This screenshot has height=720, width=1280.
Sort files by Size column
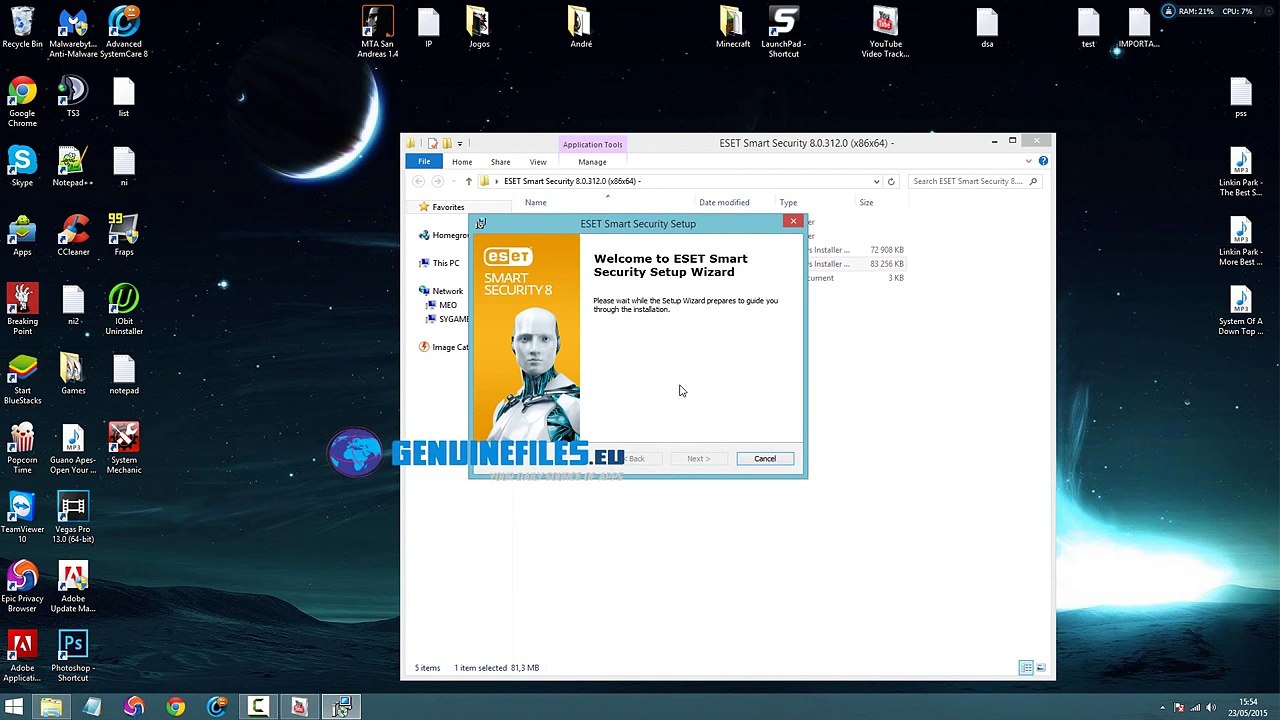[866, 202]
